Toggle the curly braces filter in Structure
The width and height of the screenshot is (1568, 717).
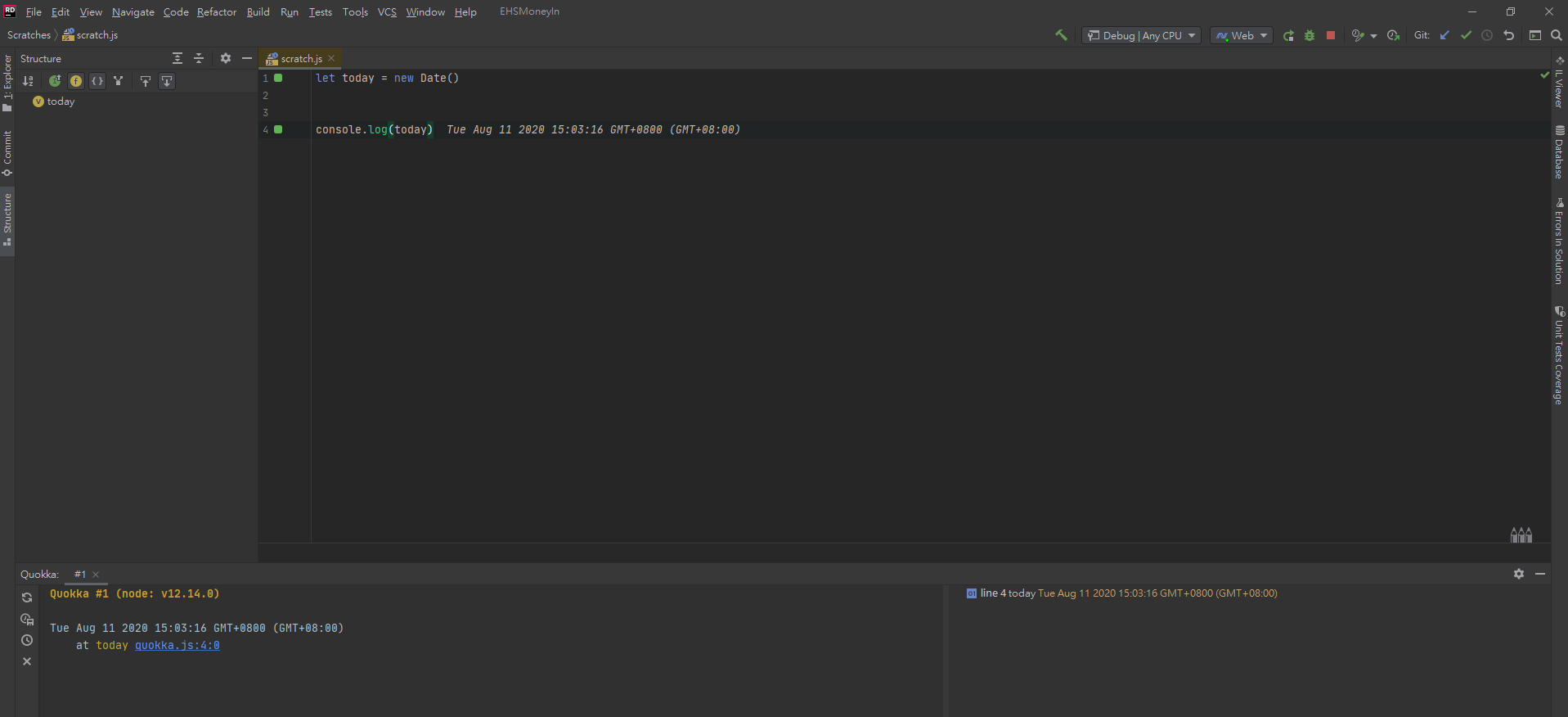coord(97,81)
